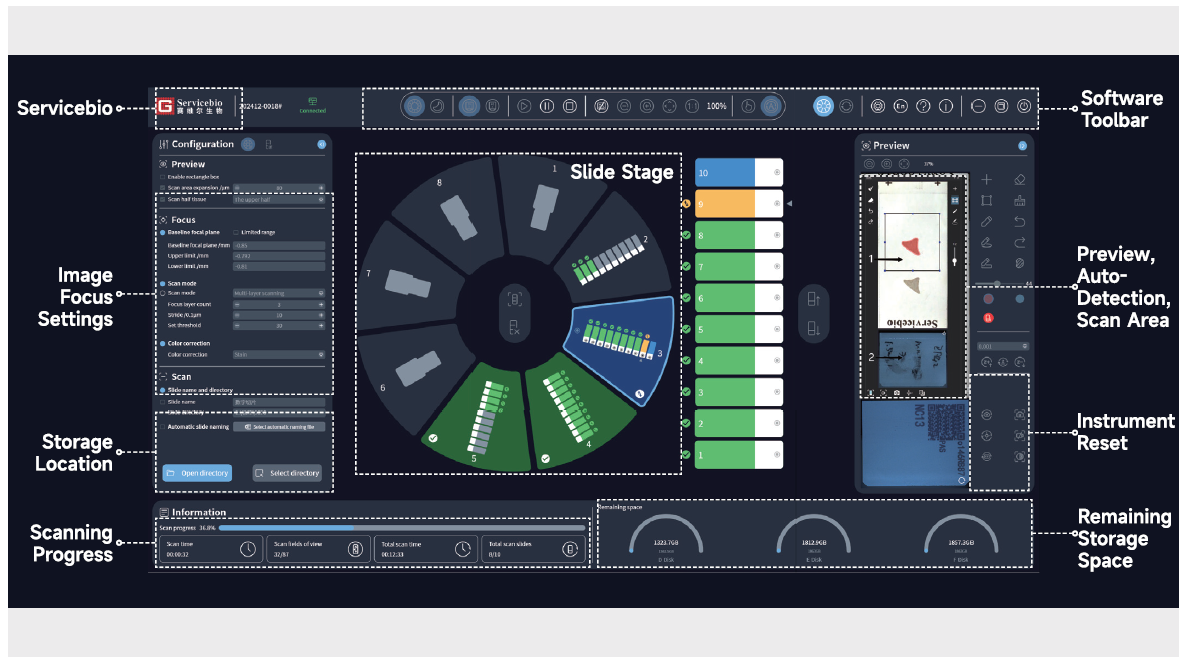Click the Baseline focal plane input field
Image resolution: width=1186 pixels, height=665 pixels.
coord(278,245)
